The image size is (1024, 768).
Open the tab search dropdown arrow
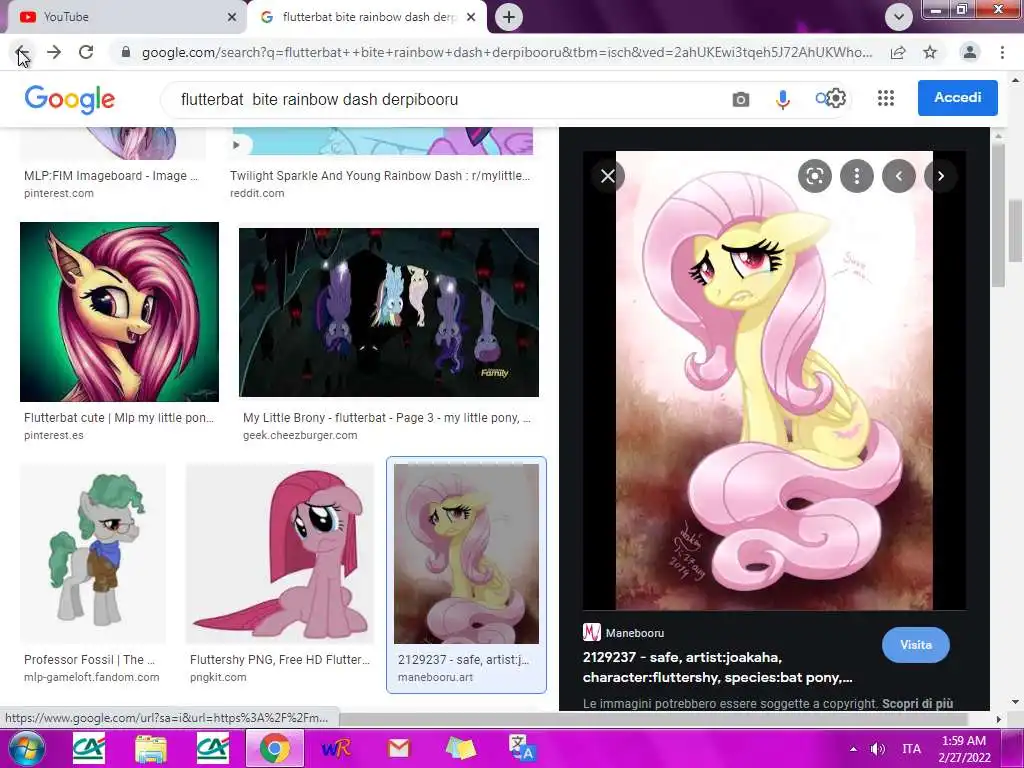point(899,17)
